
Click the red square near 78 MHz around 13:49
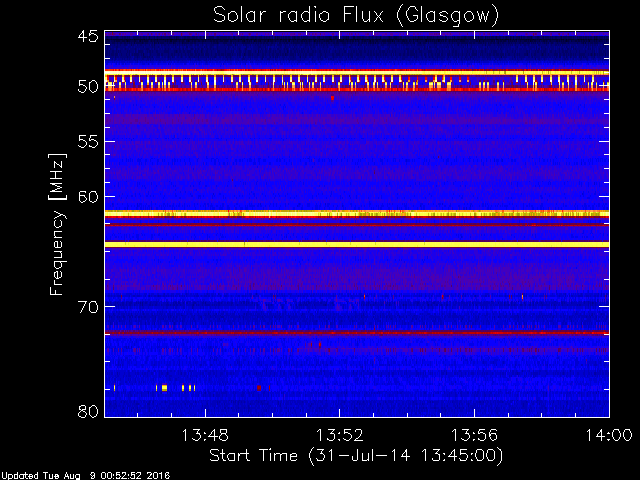coord(259,388)
